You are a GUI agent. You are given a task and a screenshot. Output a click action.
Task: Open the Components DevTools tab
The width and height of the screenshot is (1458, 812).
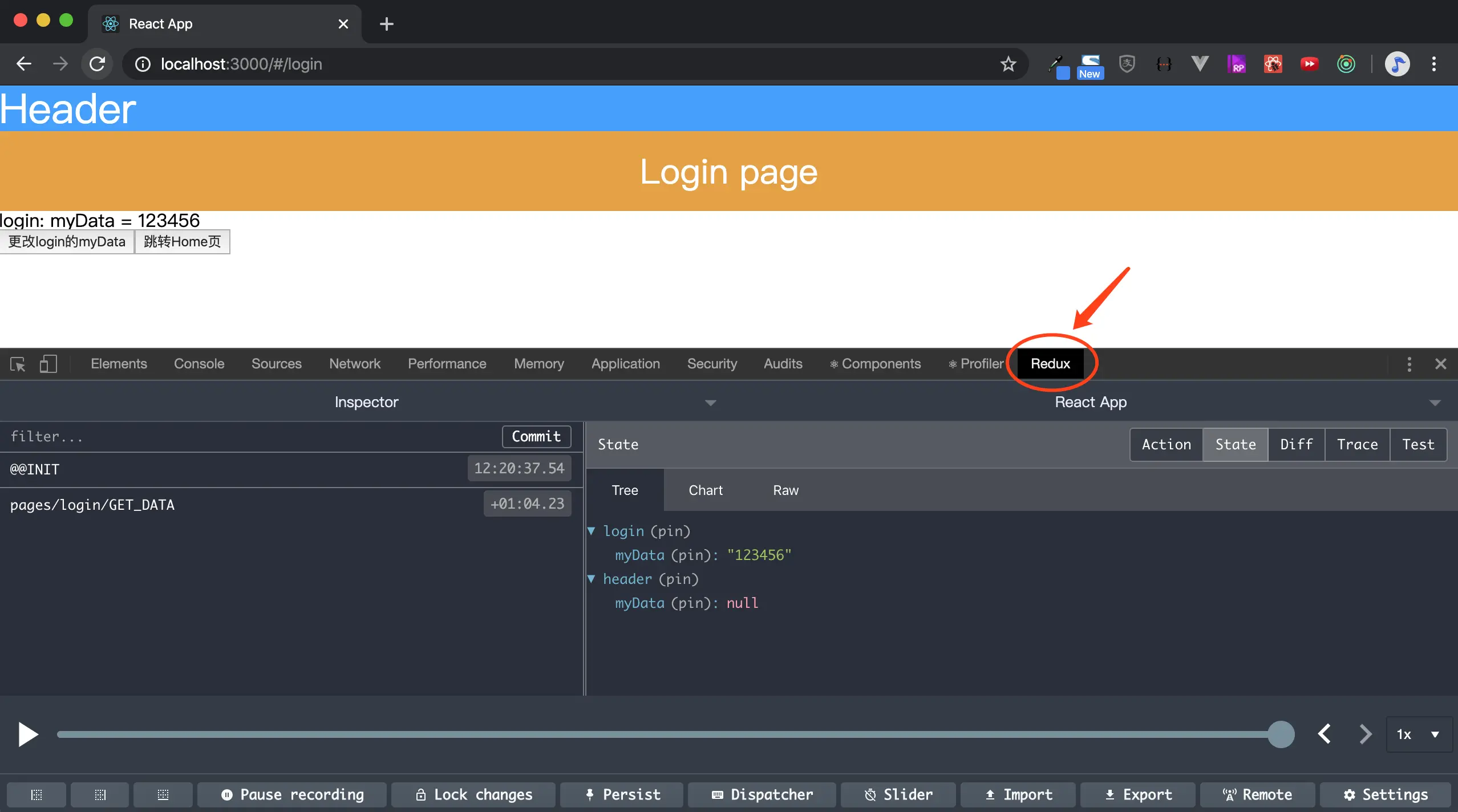point(875,364)
